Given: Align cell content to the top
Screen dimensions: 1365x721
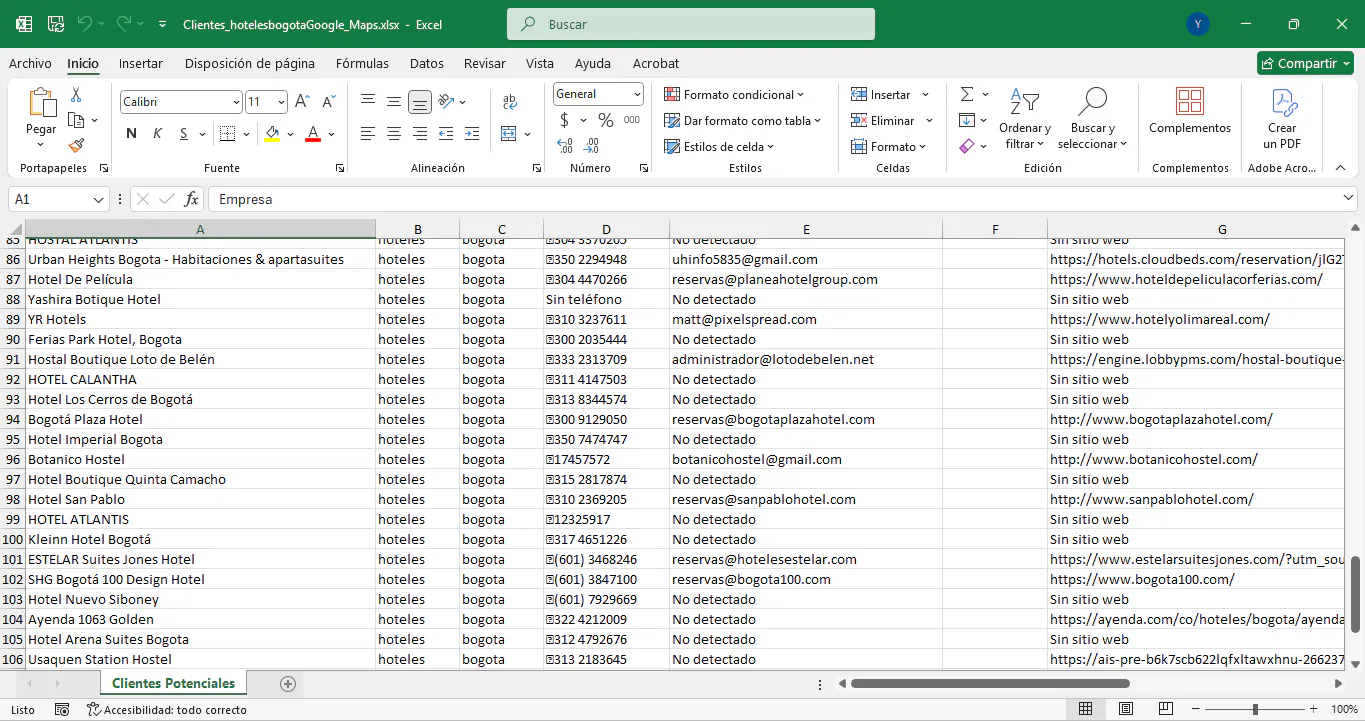Looking at the screenshot, I should pyautogui.click(x=368, y=101).
